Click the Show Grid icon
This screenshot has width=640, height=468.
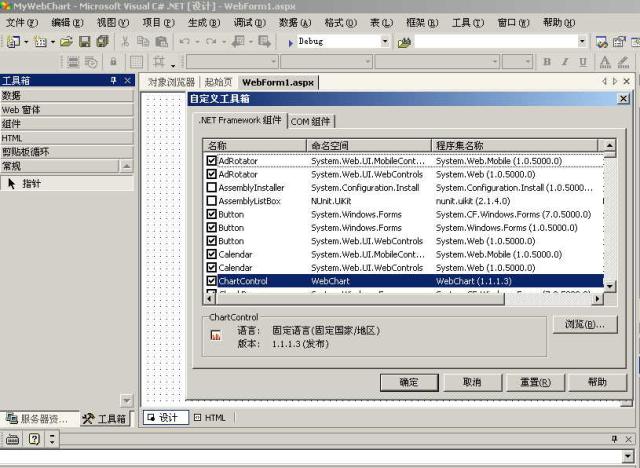pyautogui.click(x=136, y=62)
